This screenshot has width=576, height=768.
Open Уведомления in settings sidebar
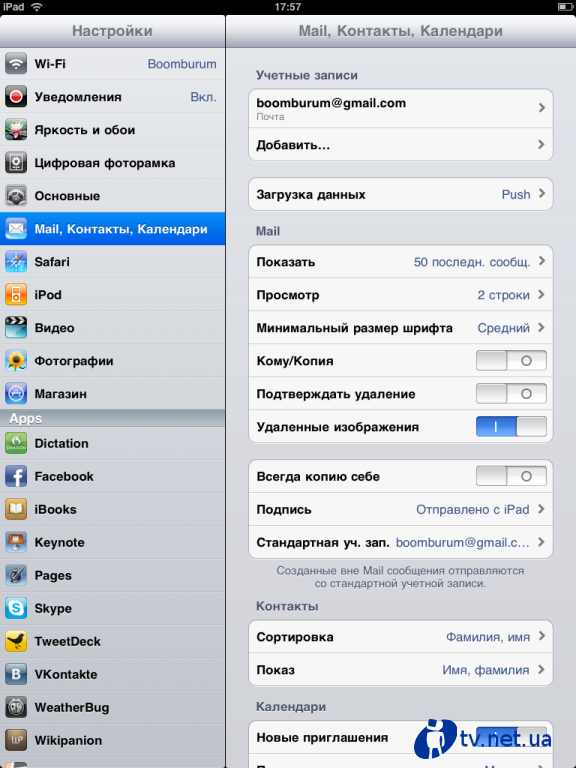pyautogui.click(x=113, y=97)
